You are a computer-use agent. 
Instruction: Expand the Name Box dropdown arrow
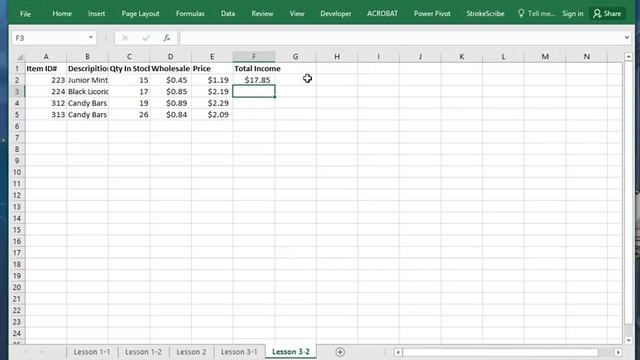click(x=91, y=38)
